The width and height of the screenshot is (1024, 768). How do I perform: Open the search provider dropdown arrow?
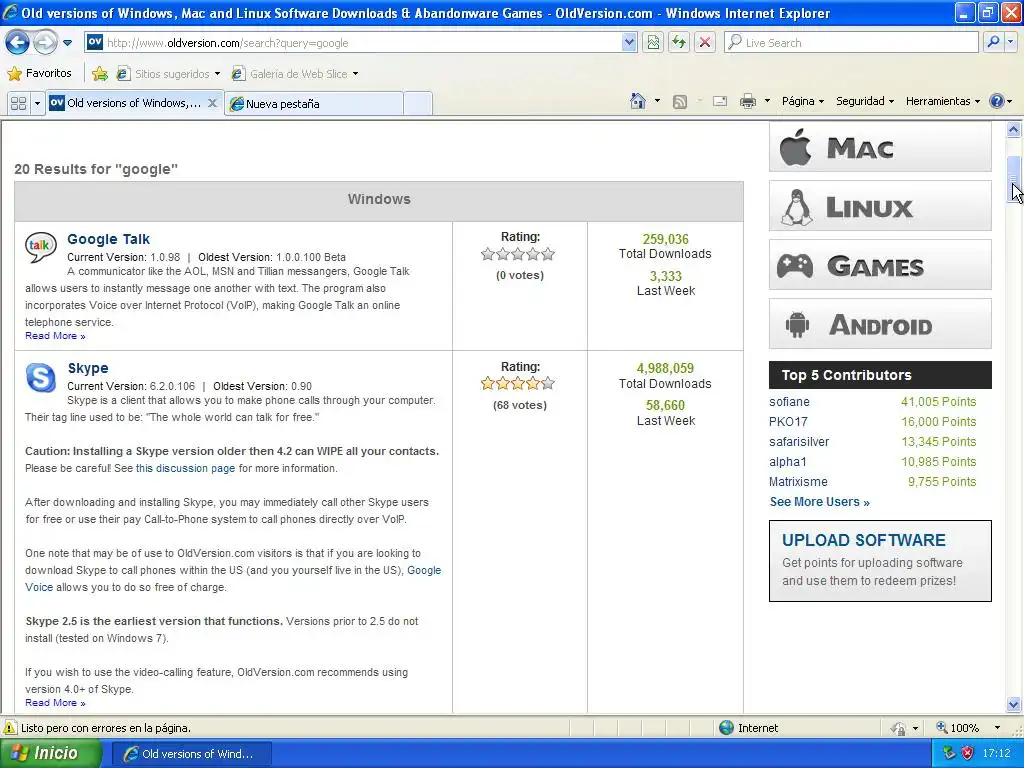pos(1011,43)
